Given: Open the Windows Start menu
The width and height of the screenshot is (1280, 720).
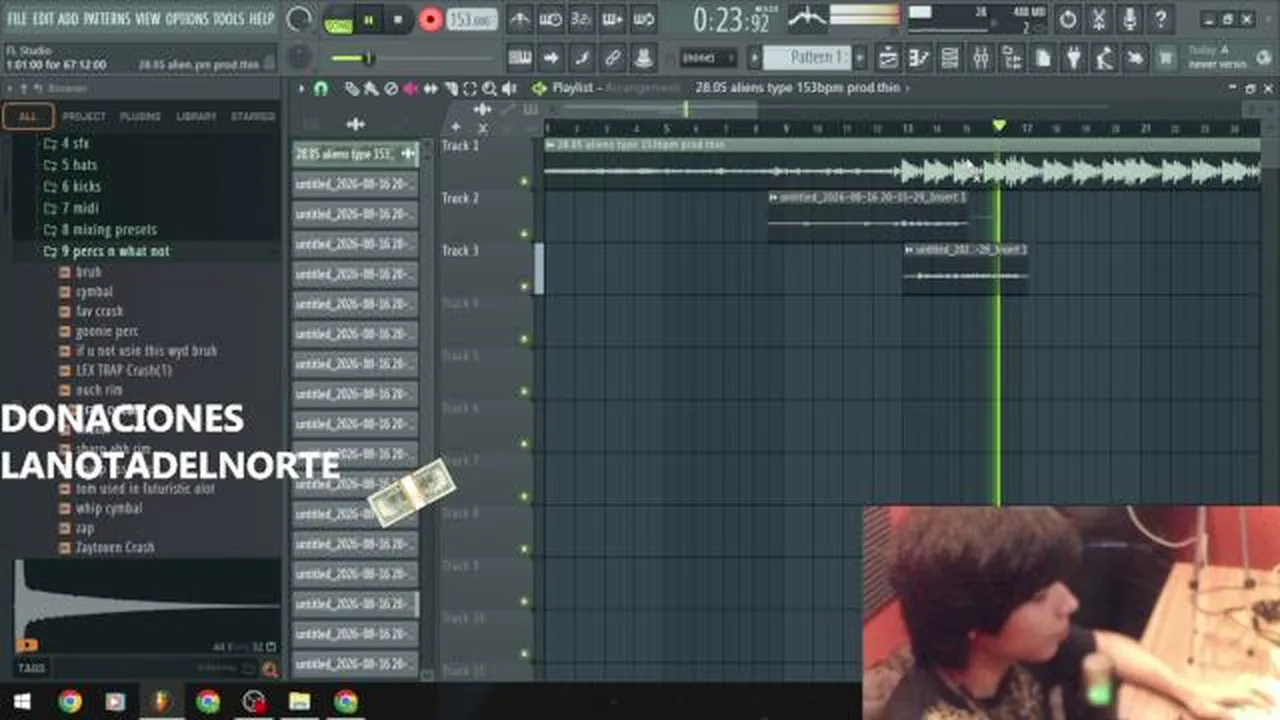Looking at the screenshot, I should pos(21,702).
